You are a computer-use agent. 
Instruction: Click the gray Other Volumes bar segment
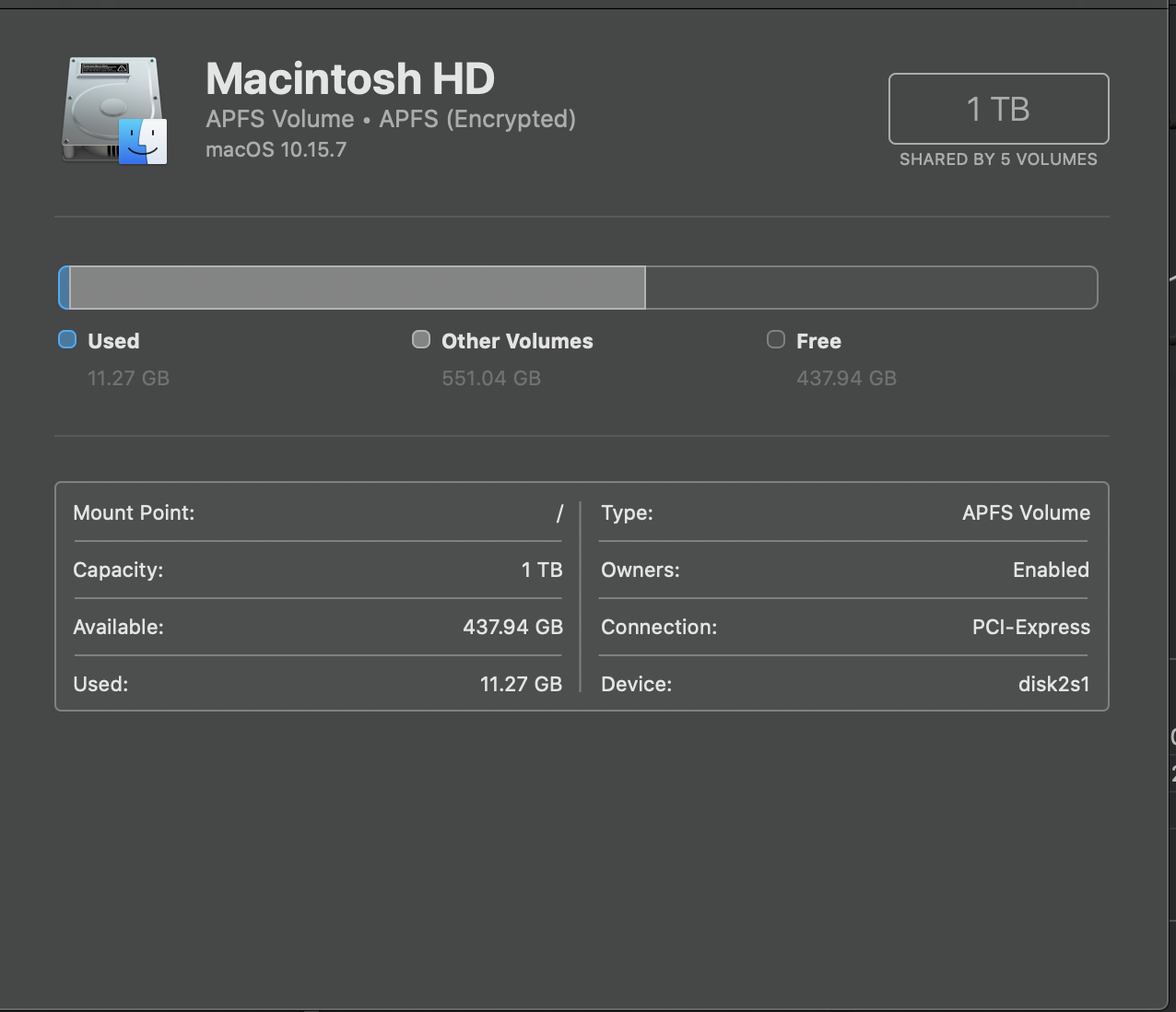[358, 288]
